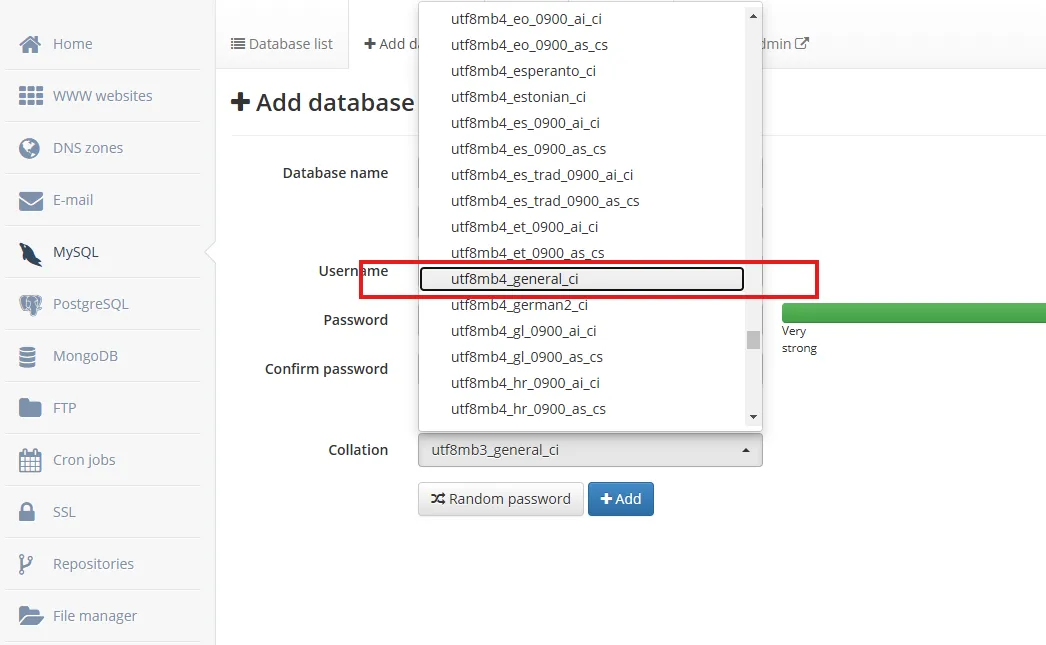Image resolution: width=1046 pixels, height=645 pixels.
Task: Open WWW websites grid icon
Action: (31, 96)
